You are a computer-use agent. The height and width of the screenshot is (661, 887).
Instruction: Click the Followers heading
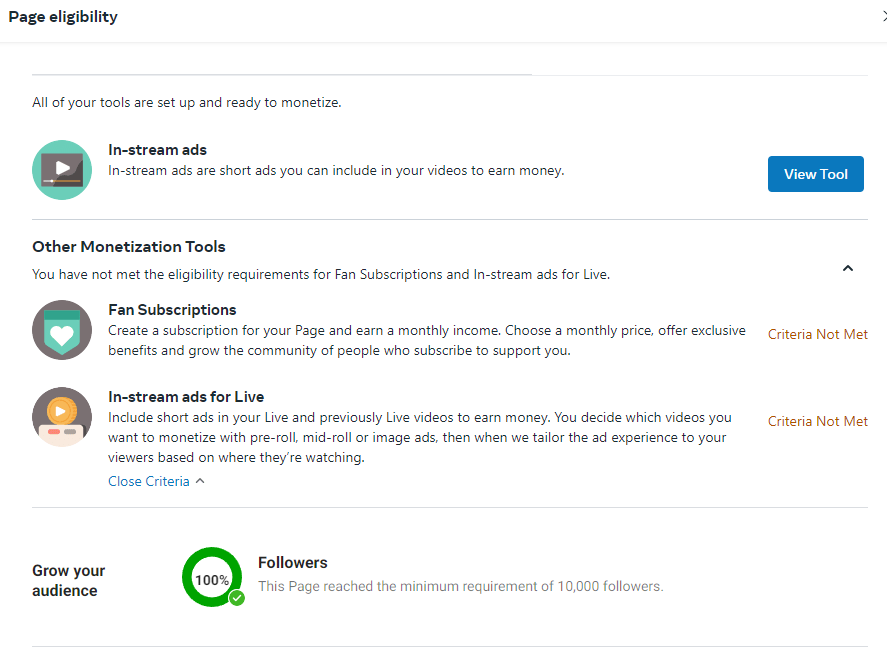pyautogui.click(x=292, y=563)
